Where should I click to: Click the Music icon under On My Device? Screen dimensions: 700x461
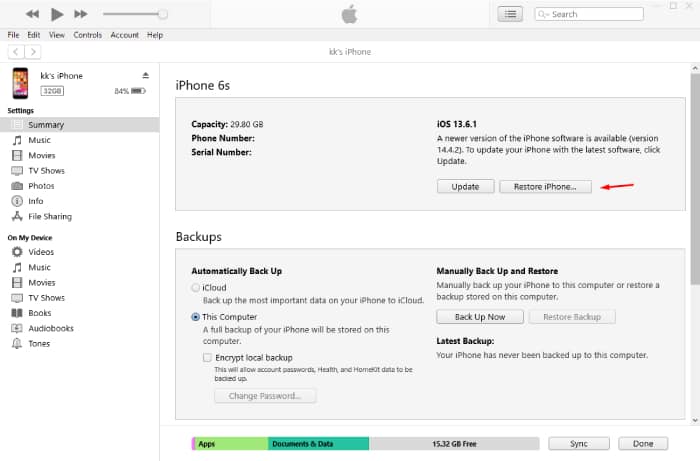[x=17, y=267]
